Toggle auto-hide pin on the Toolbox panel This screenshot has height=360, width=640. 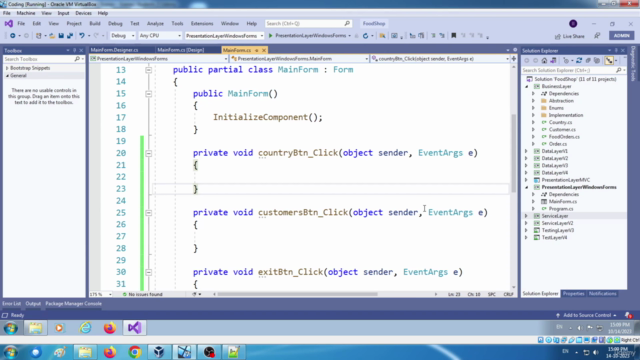(74, 51)
